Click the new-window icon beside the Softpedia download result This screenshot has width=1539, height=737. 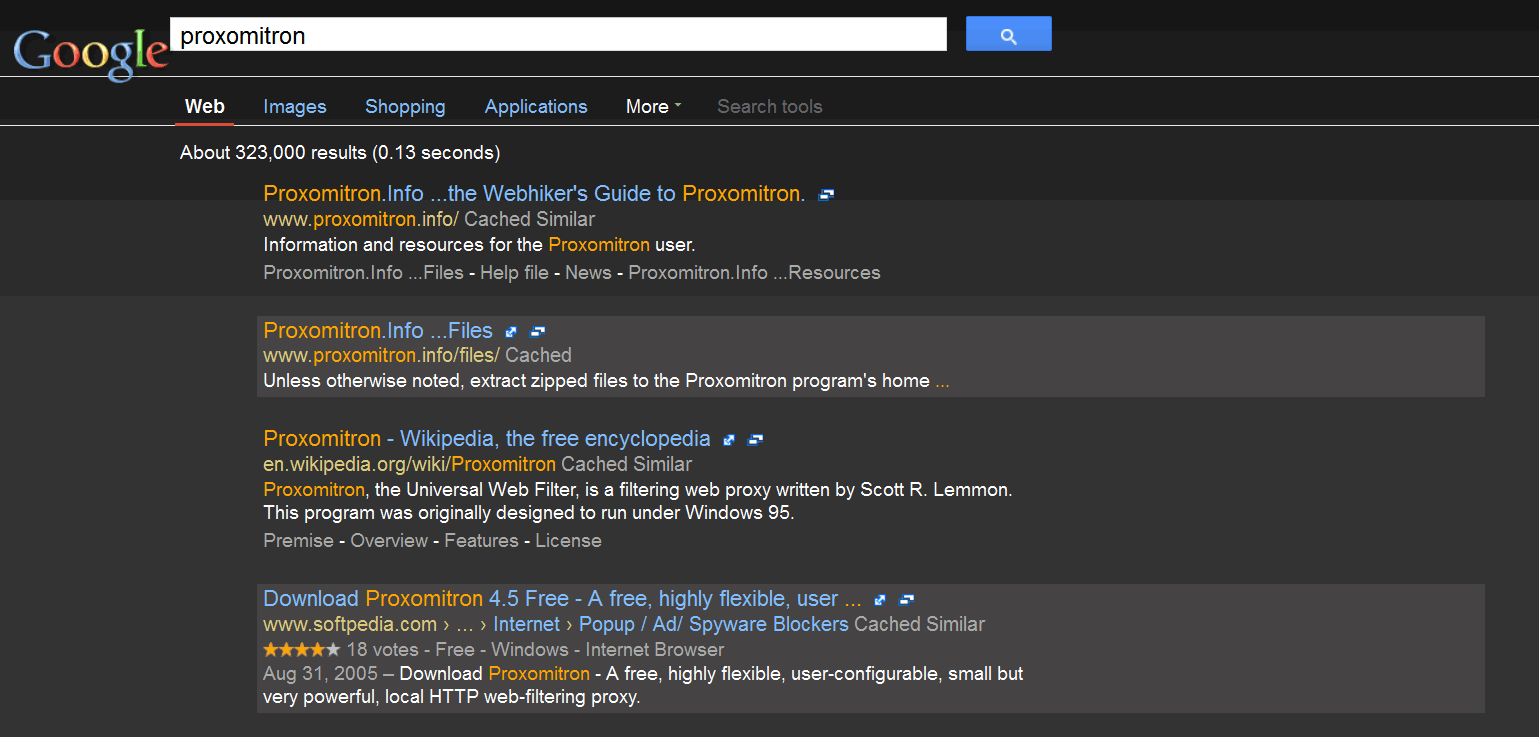907,600
